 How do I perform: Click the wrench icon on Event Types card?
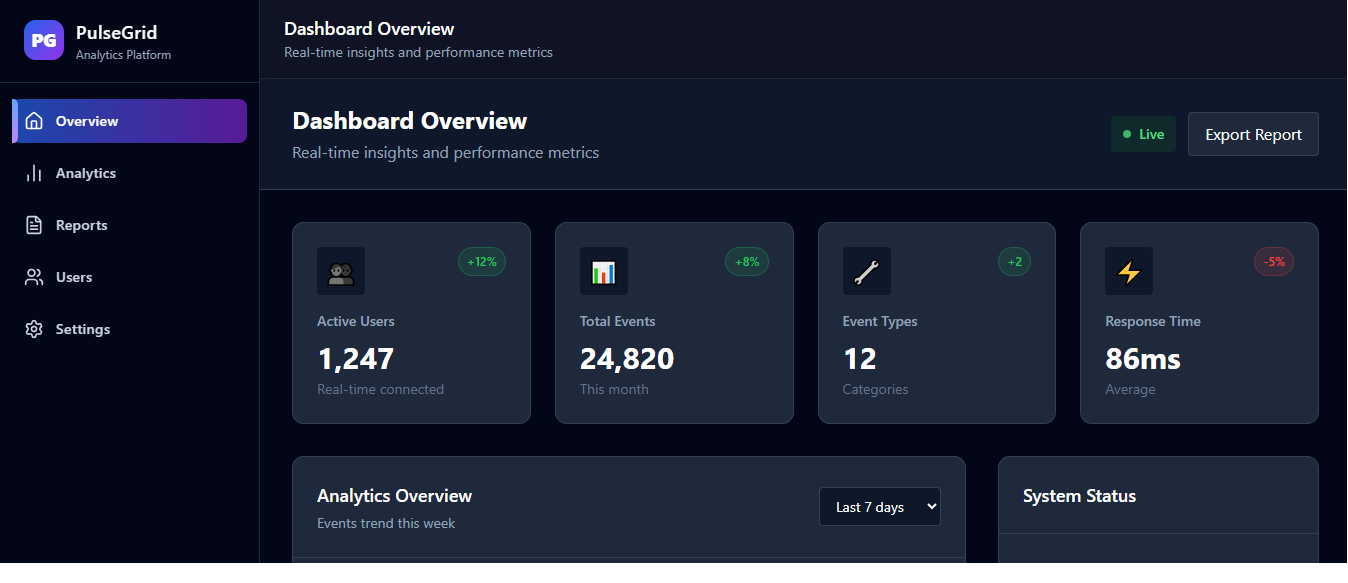point(866,270)
